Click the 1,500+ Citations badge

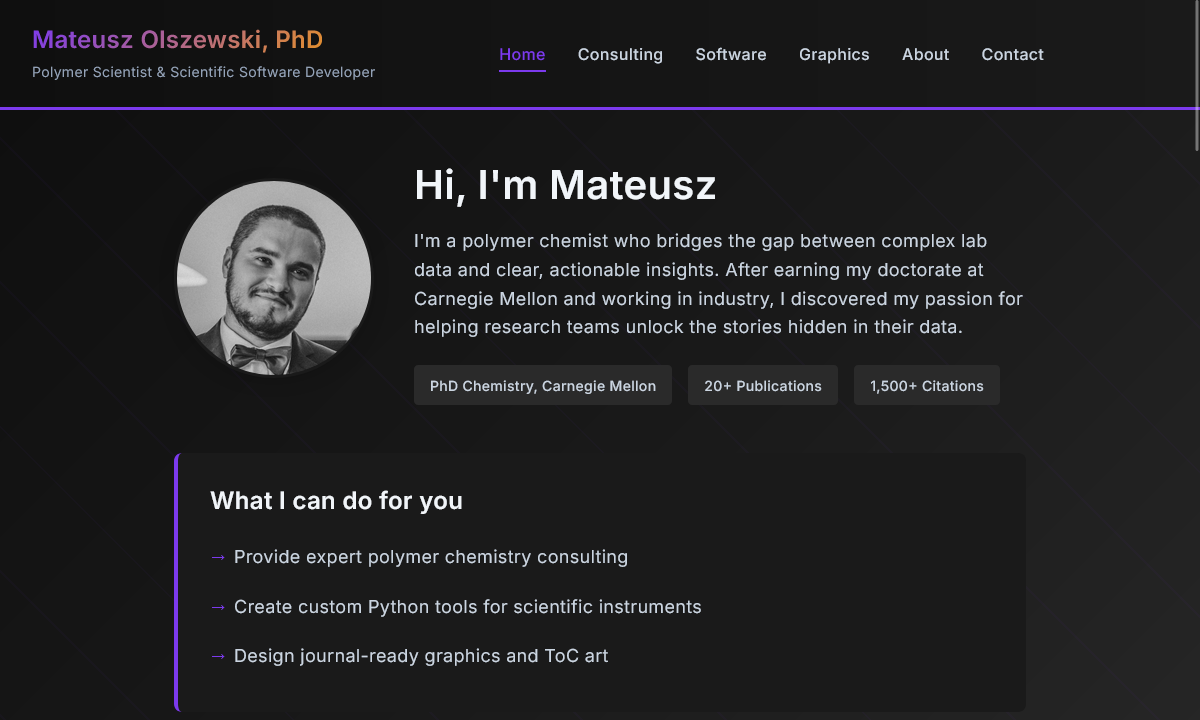[926, 385]
